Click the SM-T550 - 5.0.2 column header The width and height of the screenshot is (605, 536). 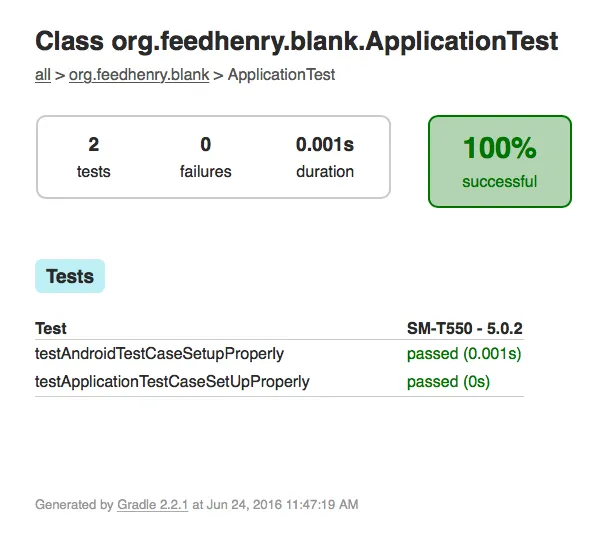tap(464, 328)
